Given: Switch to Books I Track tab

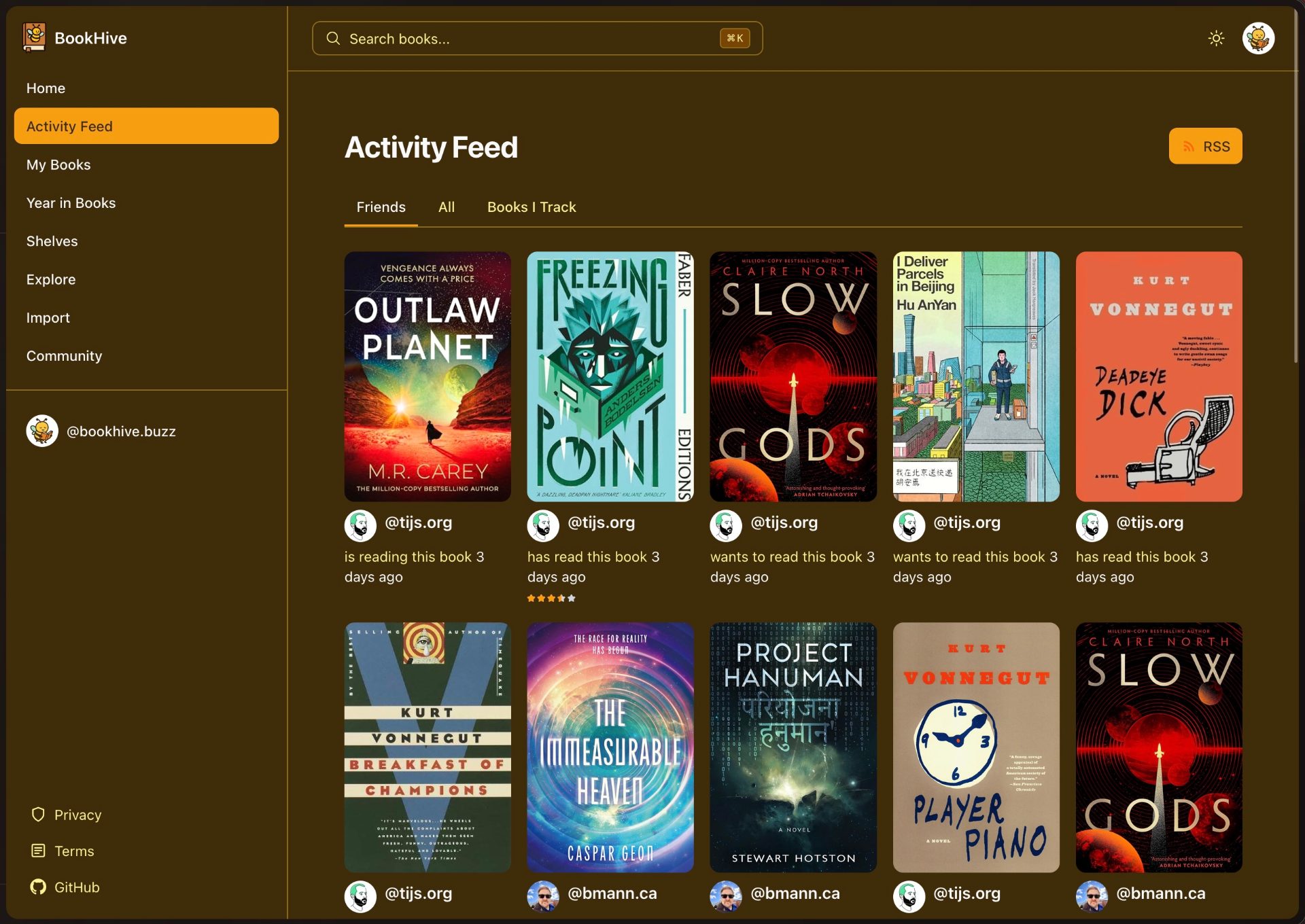Looking at the screenshot, I should point(531,207).
